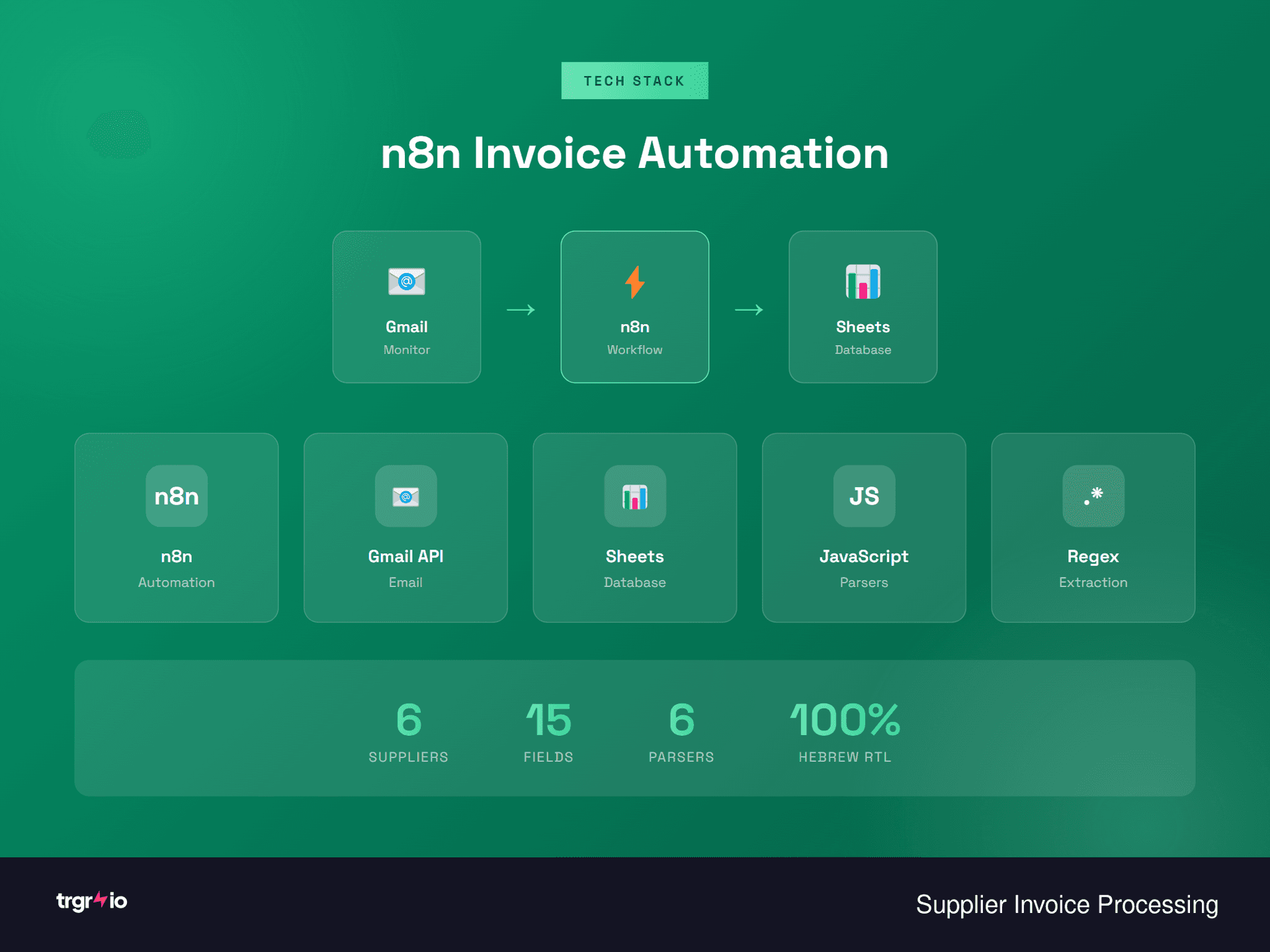Click the 100% HEBREW RTL statistic

845,734
